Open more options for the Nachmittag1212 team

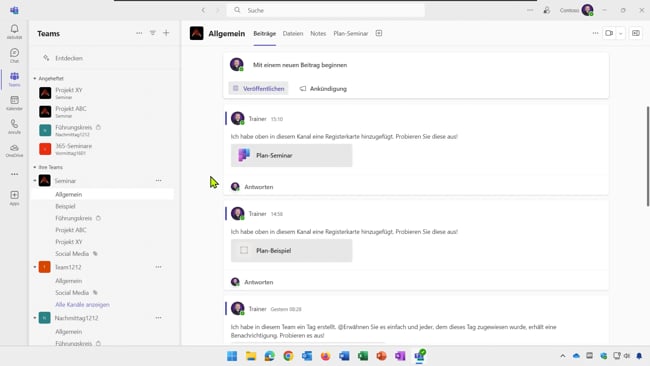158,318
